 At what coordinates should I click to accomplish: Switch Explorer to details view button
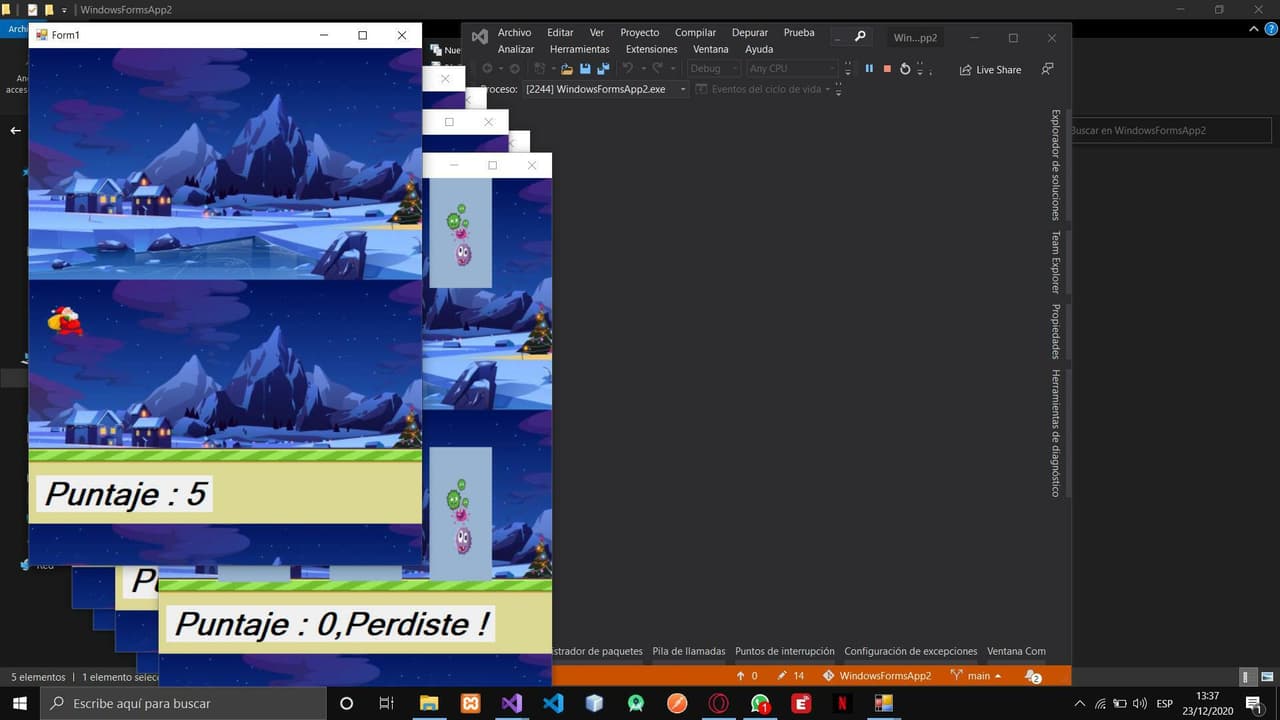click(x=1247, y=676)
